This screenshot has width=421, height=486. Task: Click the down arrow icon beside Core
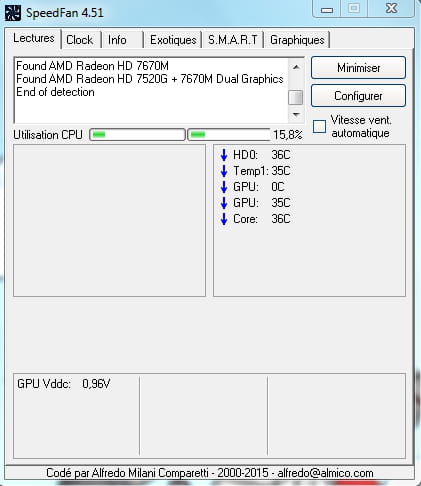(x=224, y=219)
